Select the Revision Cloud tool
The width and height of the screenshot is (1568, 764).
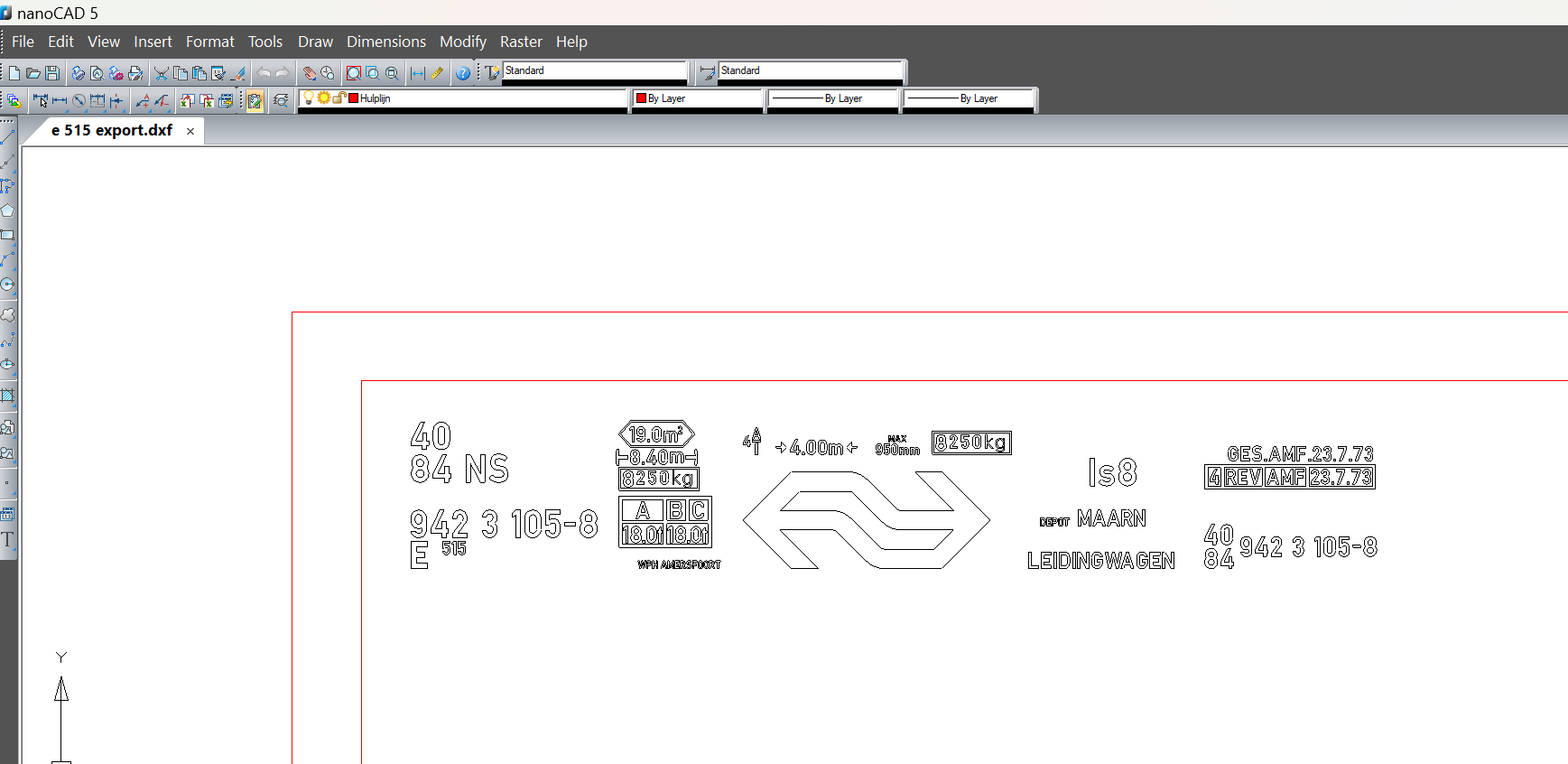point(7,315)
